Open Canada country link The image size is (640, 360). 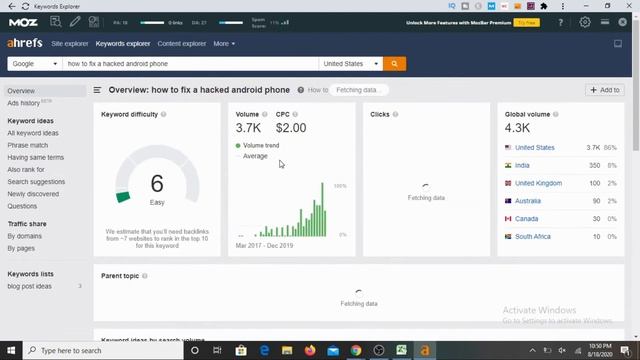tap(527, 219)
